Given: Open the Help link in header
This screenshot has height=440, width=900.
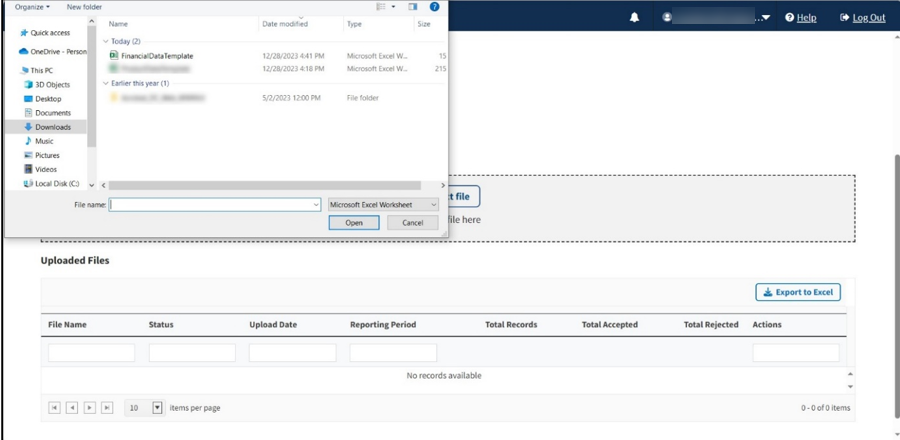Looking at the screenshot, I should (801, 17).
